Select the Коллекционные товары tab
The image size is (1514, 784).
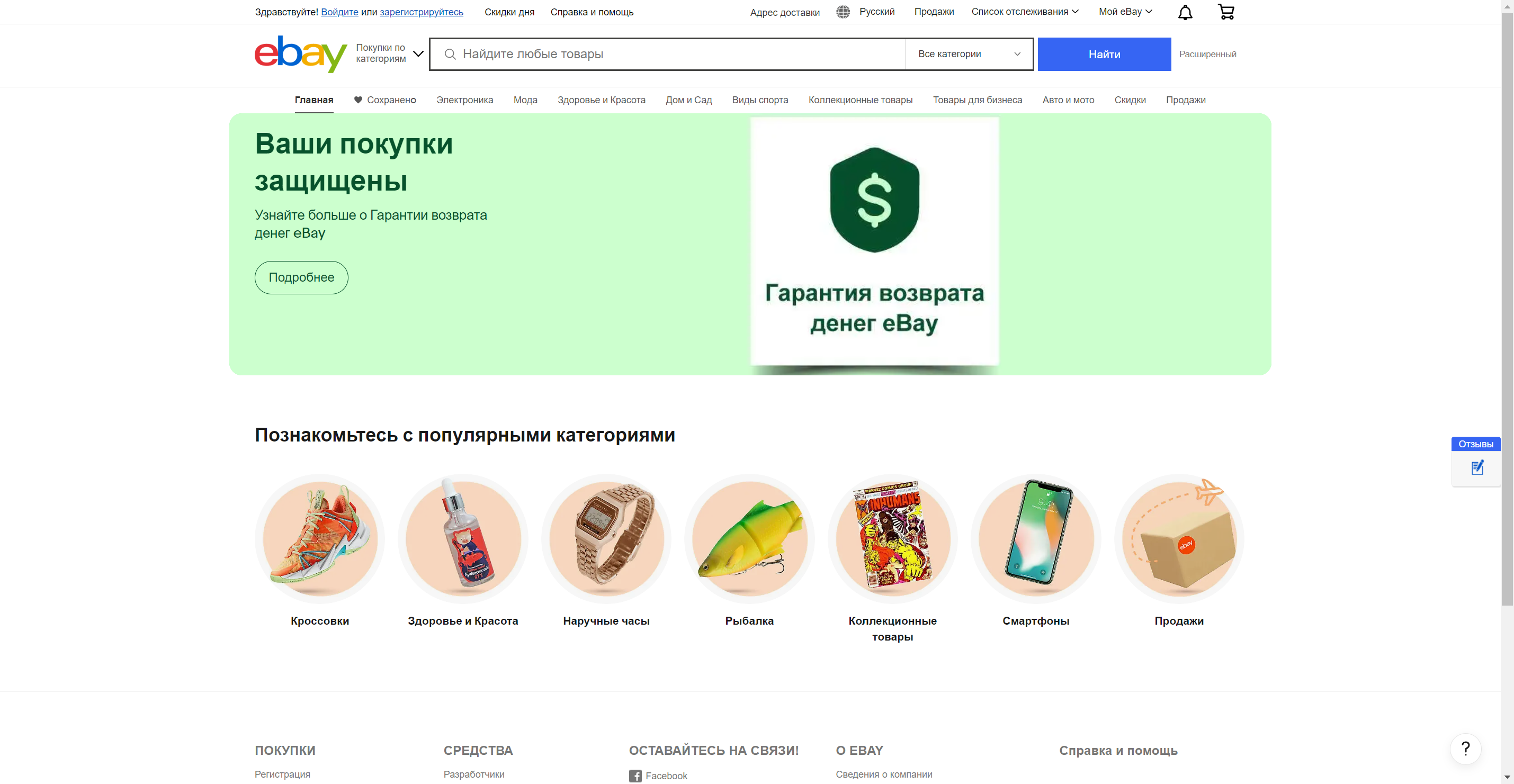coord(861,100)
